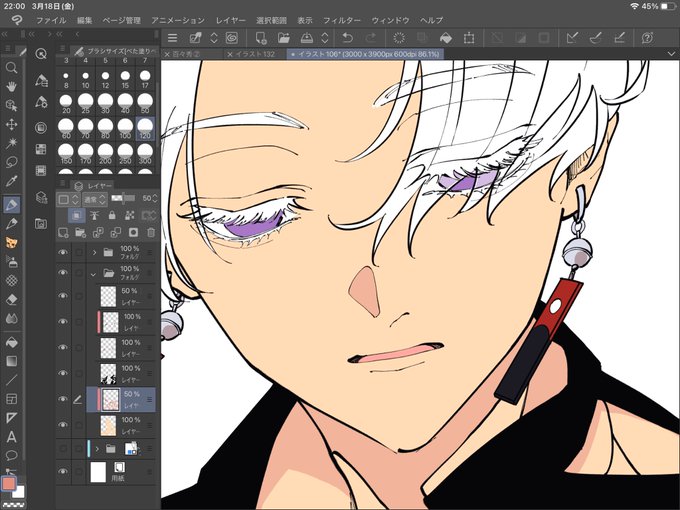Hide the top collapsed folder layer
The width and height of the screenshot is (680, 510).
coord(63,252)
